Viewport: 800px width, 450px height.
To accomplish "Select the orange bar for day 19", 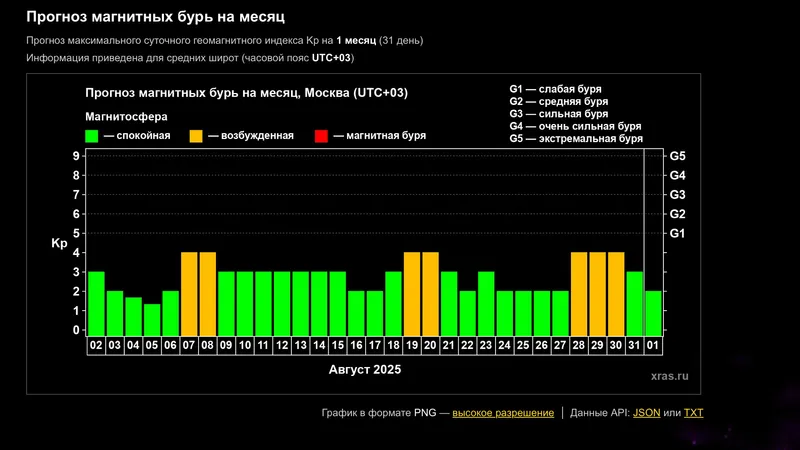I will coord(412,293).
